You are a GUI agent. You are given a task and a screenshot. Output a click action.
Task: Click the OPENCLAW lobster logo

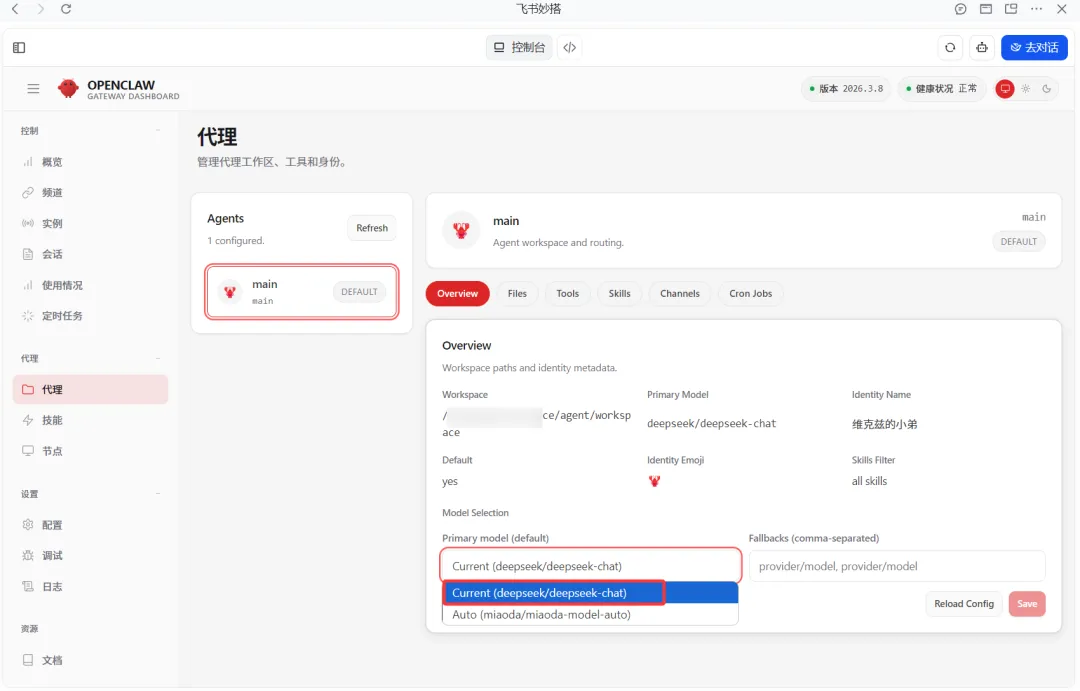[x=68, y=89]
